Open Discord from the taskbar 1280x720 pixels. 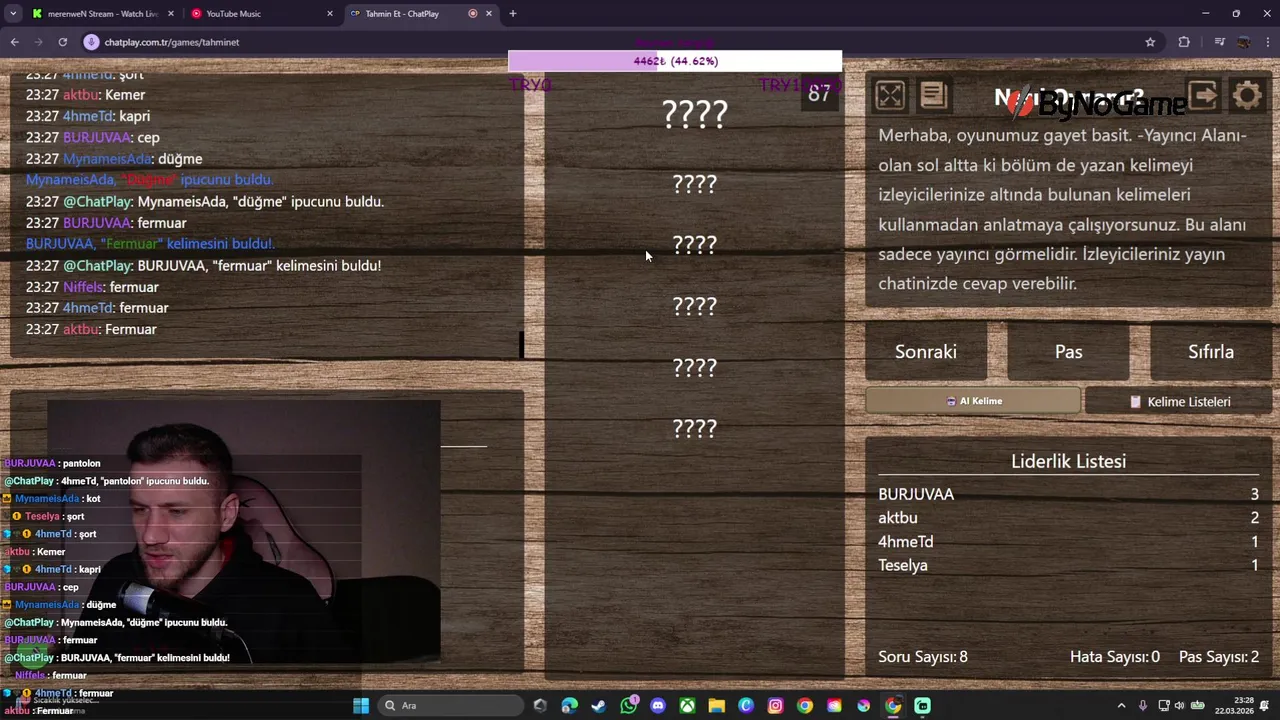tap(657, 705)
